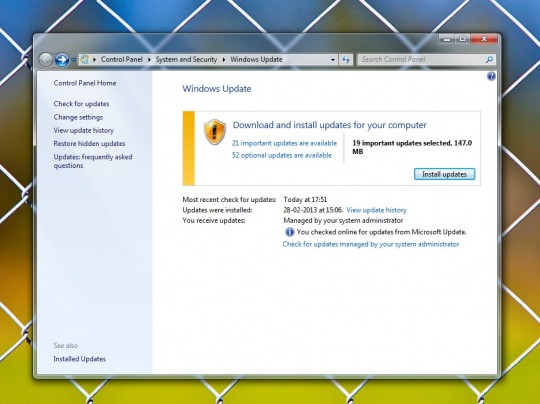Viewport: 540px width, 404px height.
Task: Open Control Panel Home link
Action: (x=85, y=83)
